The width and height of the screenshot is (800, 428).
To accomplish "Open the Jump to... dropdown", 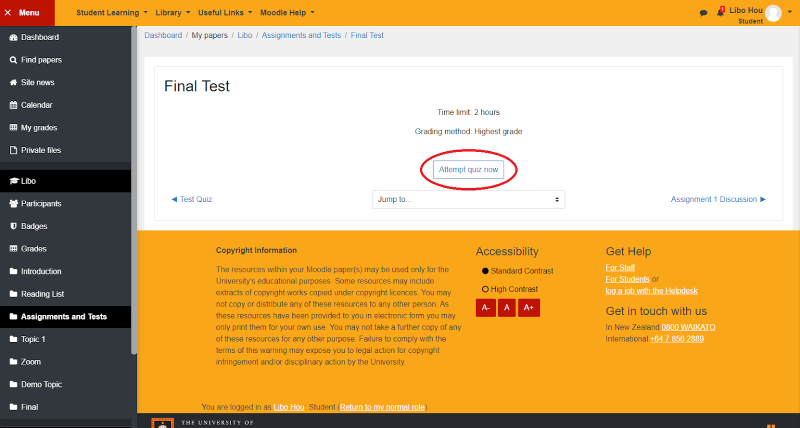I will point(468,199).
